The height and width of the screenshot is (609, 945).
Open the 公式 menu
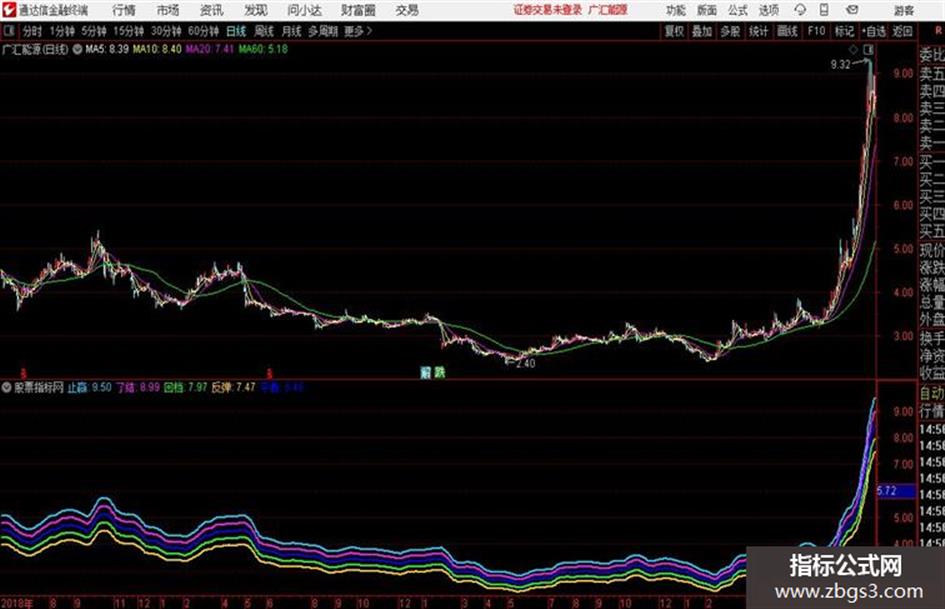738,10
